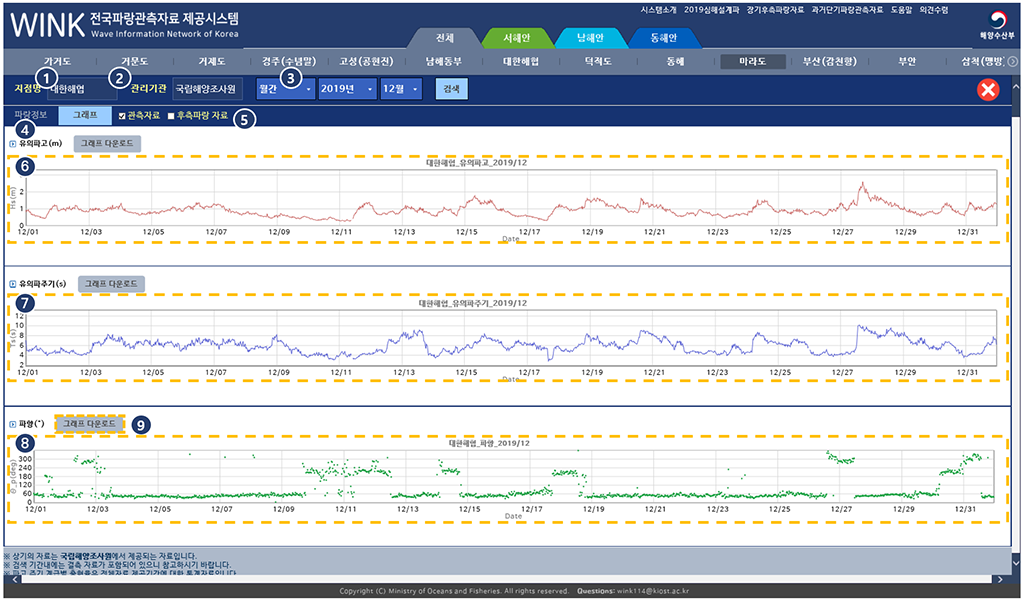Download the 유의파주기 graph

pyautogui.click(x=112, y=284)
